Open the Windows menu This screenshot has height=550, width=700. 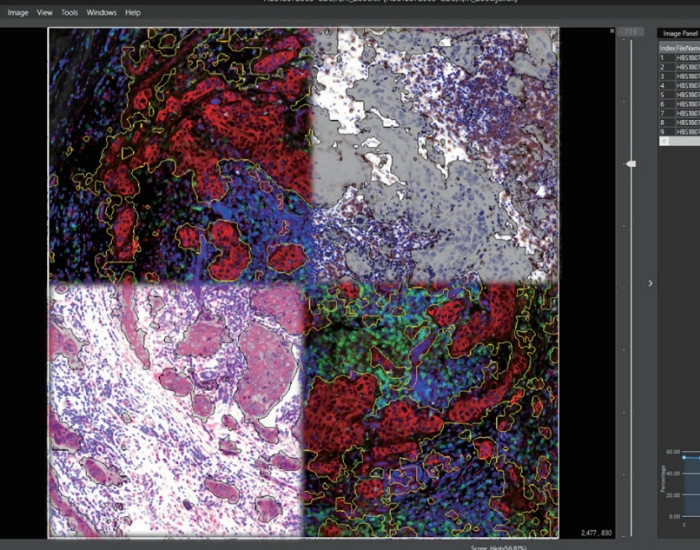[x=101, y=12]
